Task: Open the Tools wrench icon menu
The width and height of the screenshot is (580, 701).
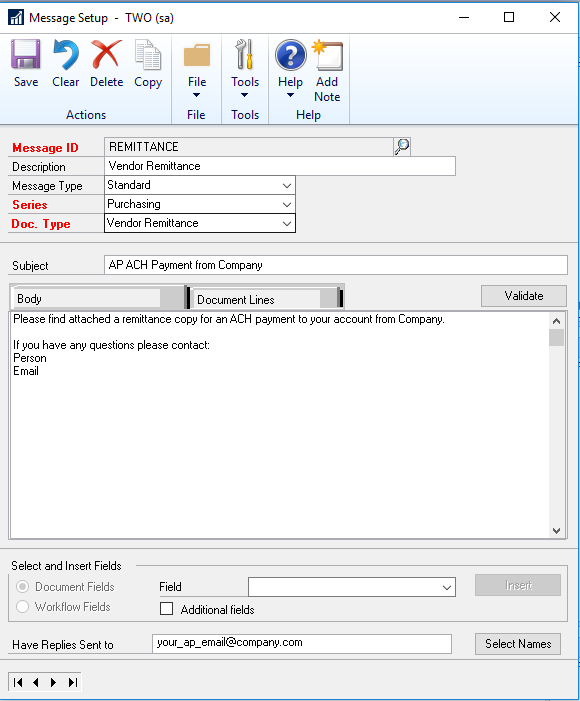Action: 245,55
